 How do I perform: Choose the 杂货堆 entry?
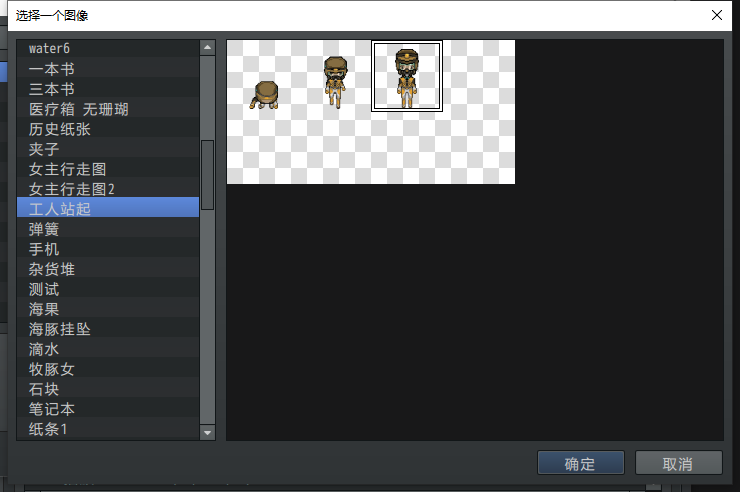click(108, 269)
